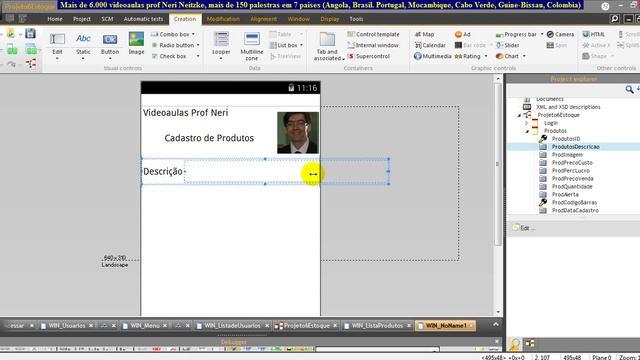The image size is (640, 360).
Task: Open the Automatic tests tab
Action: pos(143,19)
